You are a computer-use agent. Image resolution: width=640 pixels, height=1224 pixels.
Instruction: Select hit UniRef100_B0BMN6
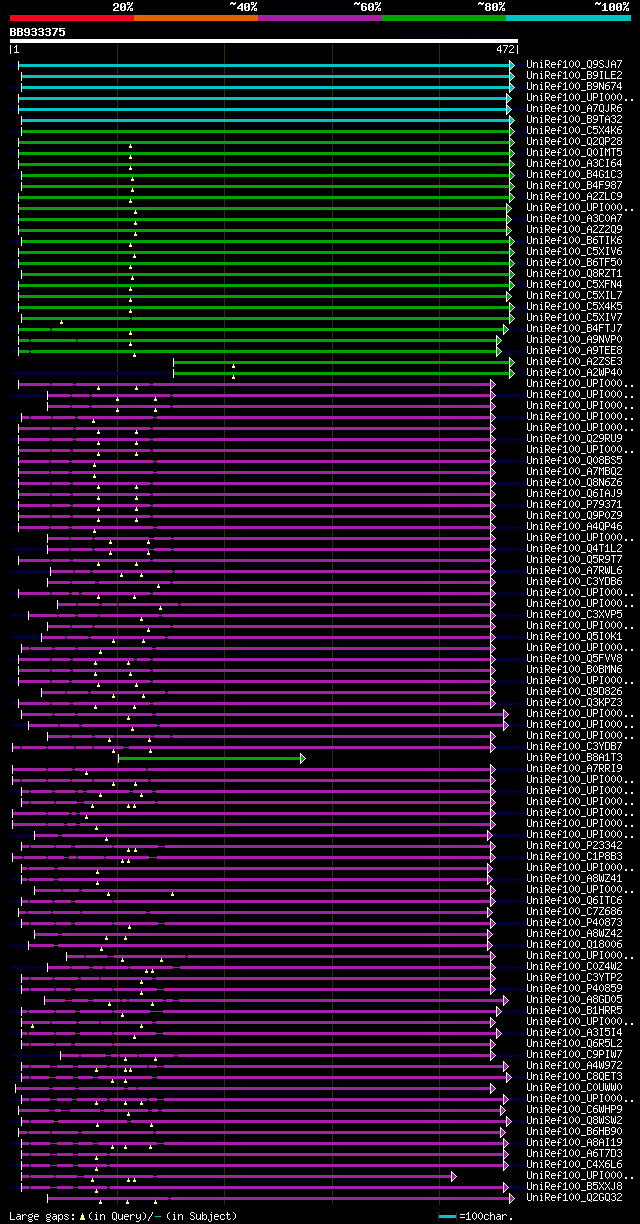tap(574, 670)
